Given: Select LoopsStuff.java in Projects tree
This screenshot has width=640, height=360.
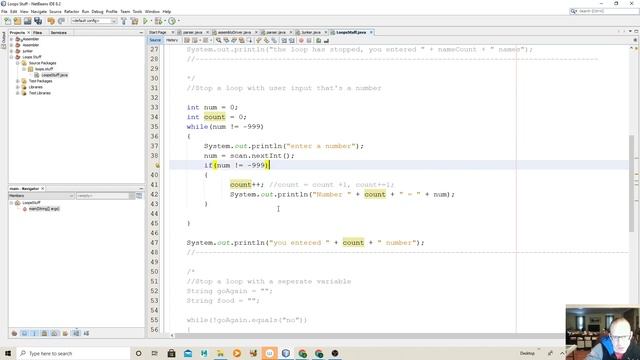Looking at the screenshot, I should (x=55, y=75).
